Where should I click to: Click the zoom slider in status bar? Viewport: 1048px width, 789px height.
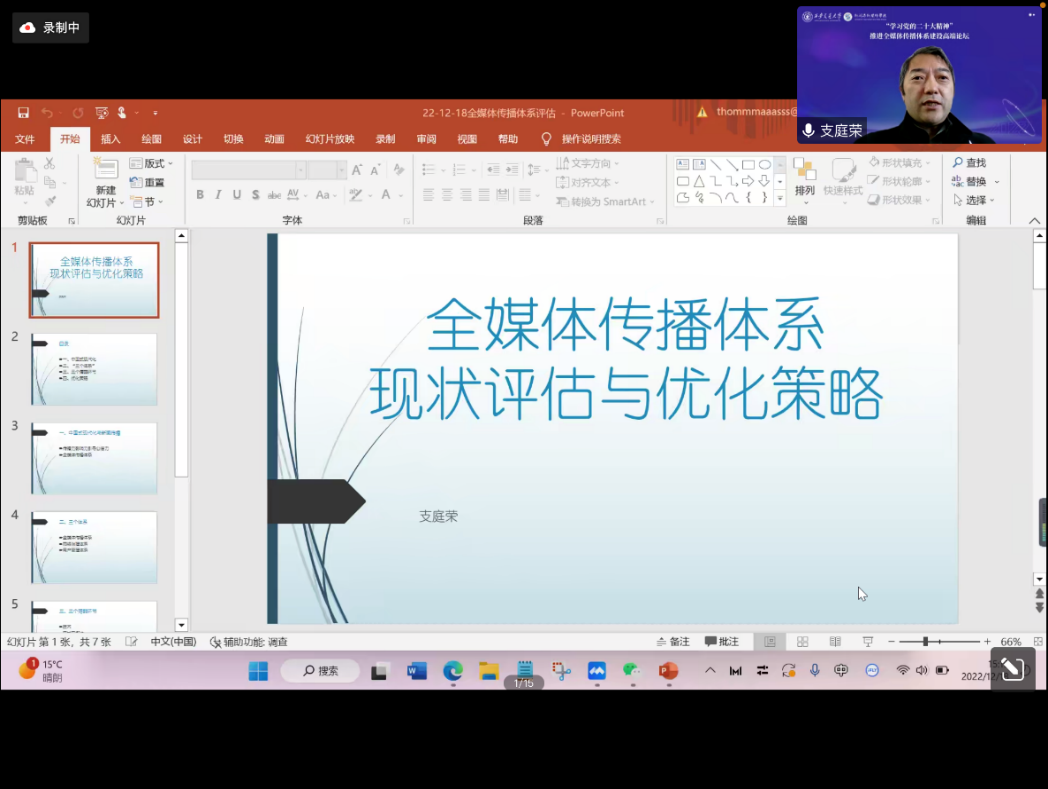(926, 641)
